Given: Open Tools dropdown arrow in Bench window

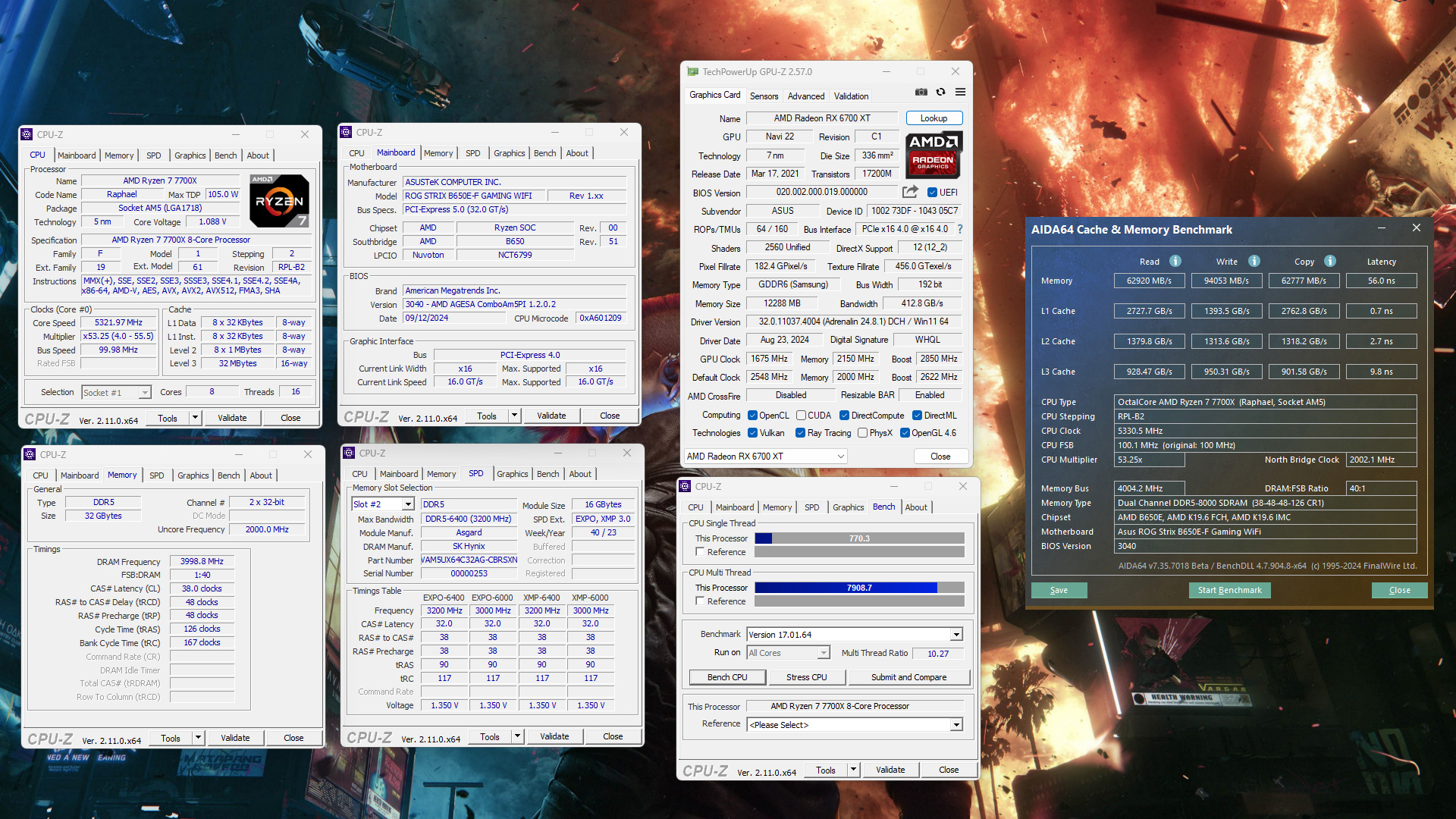Looking at the screenshot, I should click(853, 770).
